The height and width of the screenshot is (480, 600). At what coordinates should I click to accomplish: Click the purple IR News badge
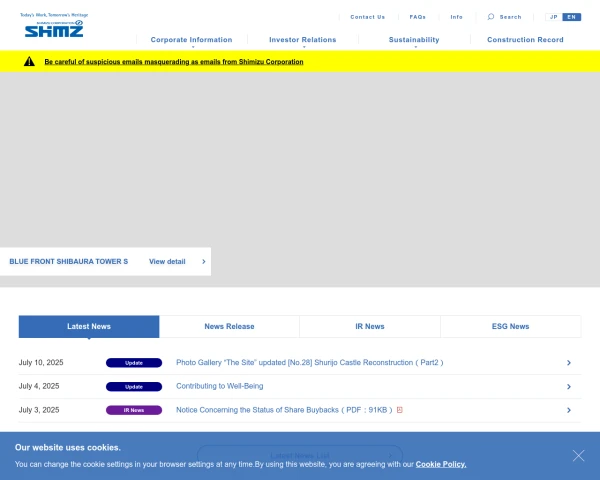134,410
